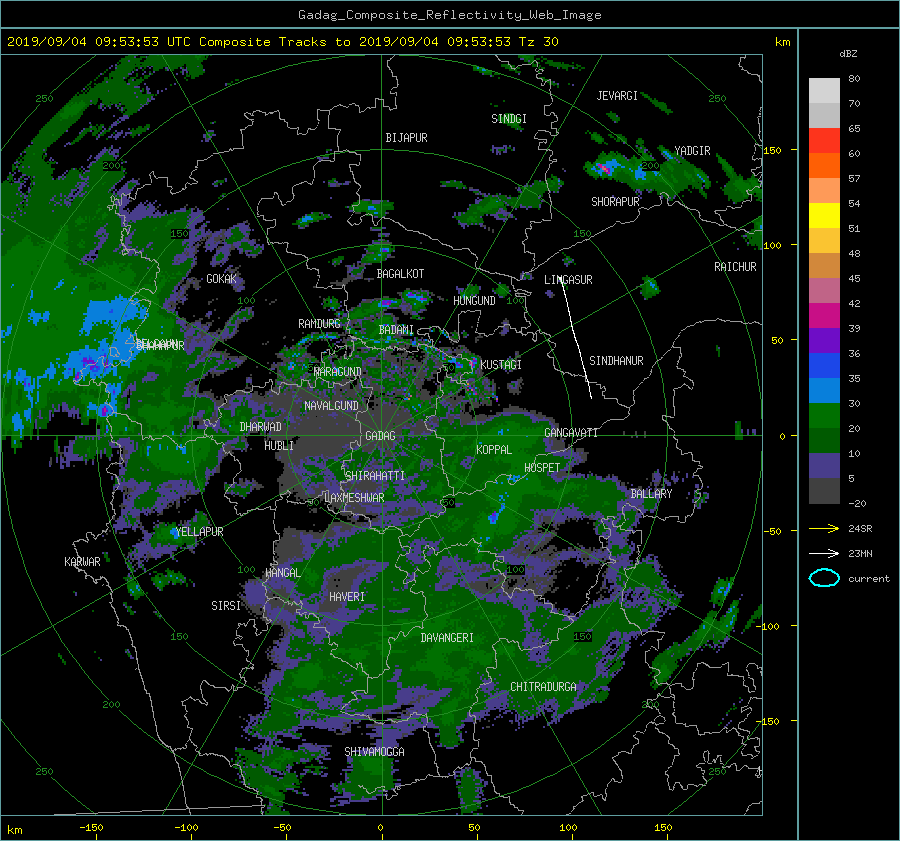Click the 'KUSTAGI' city label

point(501,365)
